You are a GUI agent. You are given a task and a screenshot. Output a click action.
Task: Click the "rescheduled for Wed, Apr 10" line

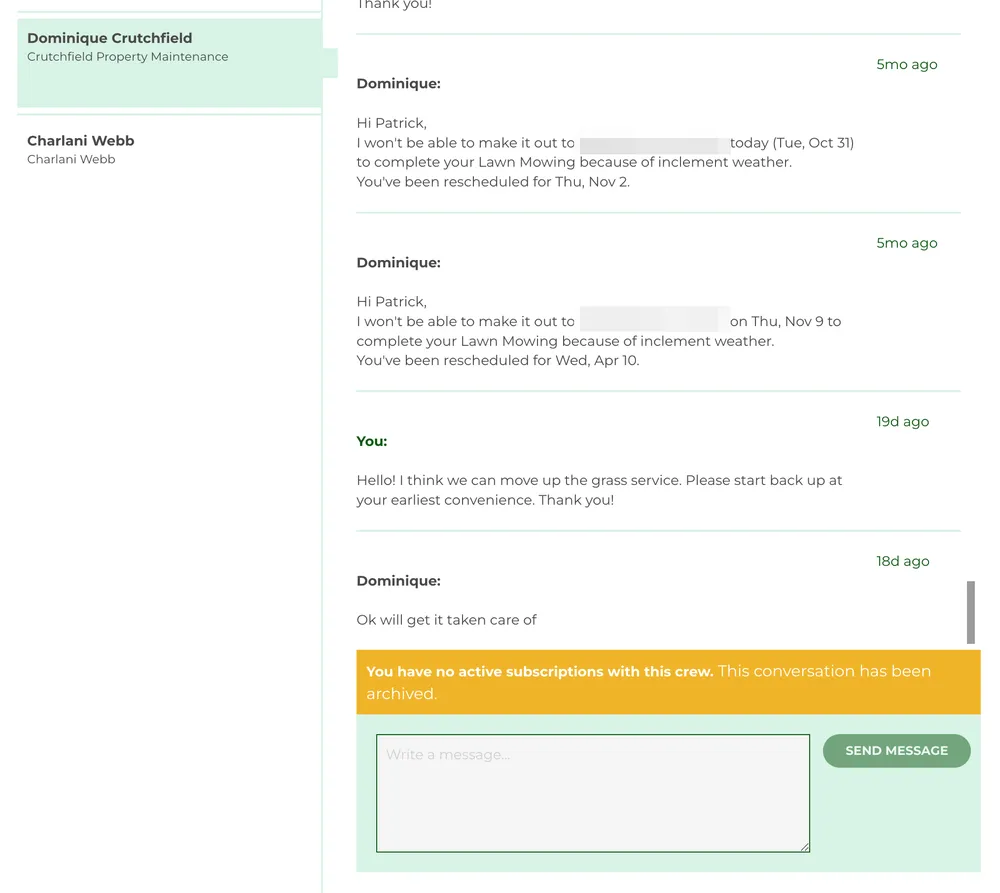point(497,360)
